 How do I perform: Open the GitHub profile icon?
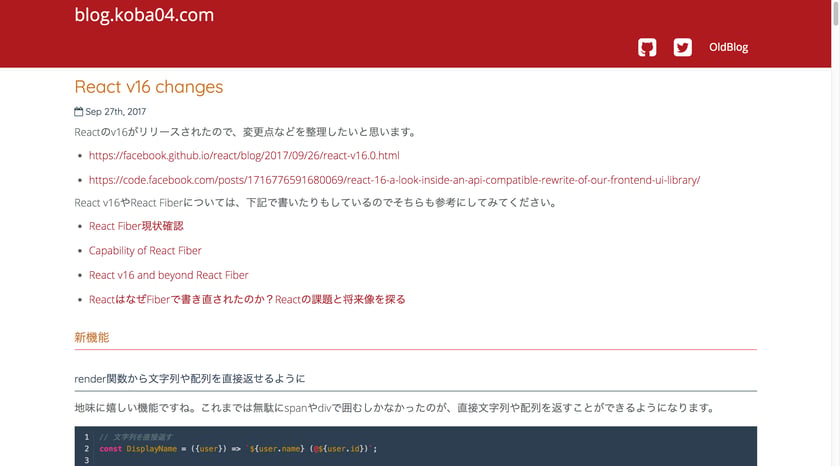647,47
